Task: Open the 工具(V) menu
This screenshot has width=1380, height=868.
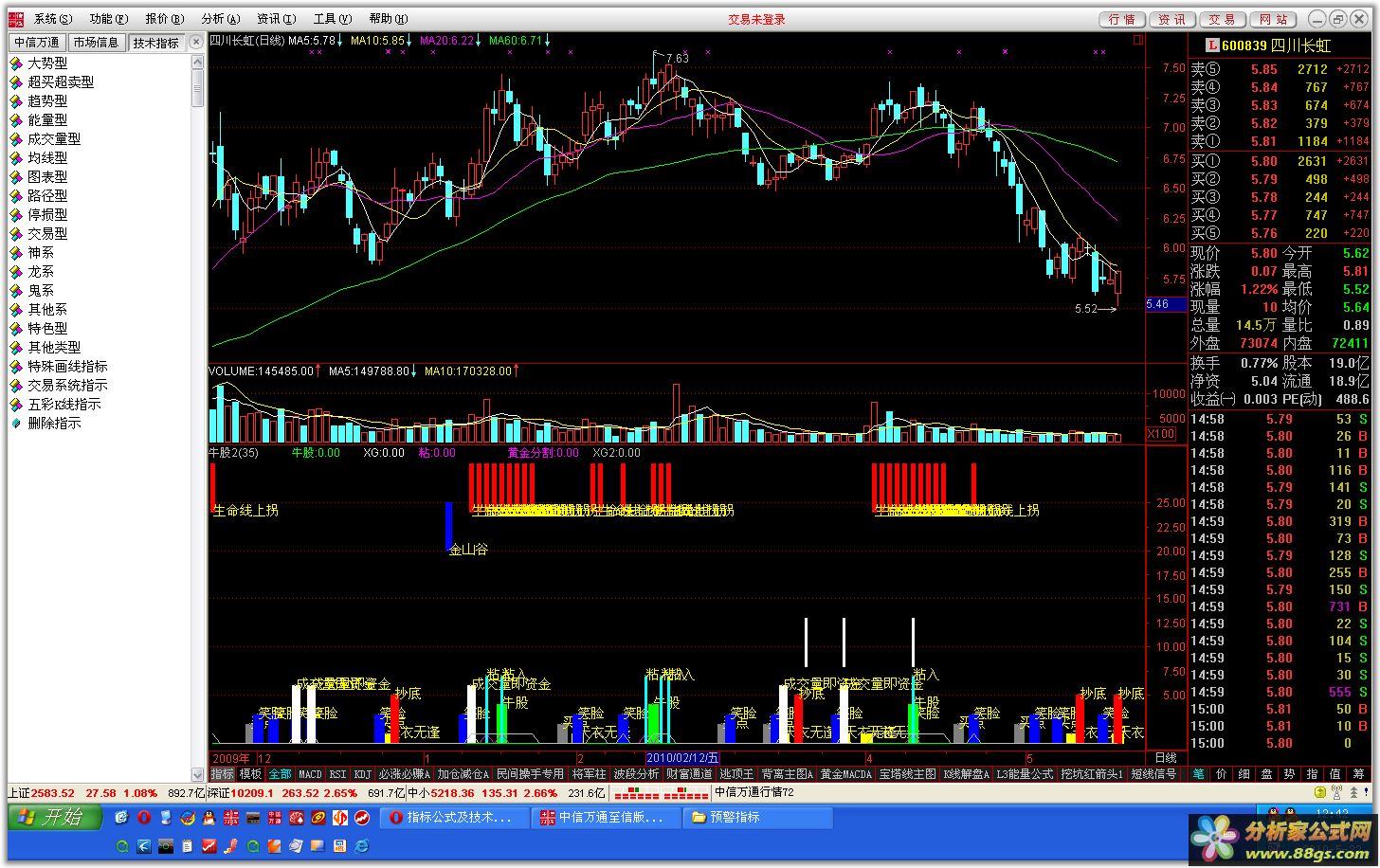Action: tap(332, 19)
